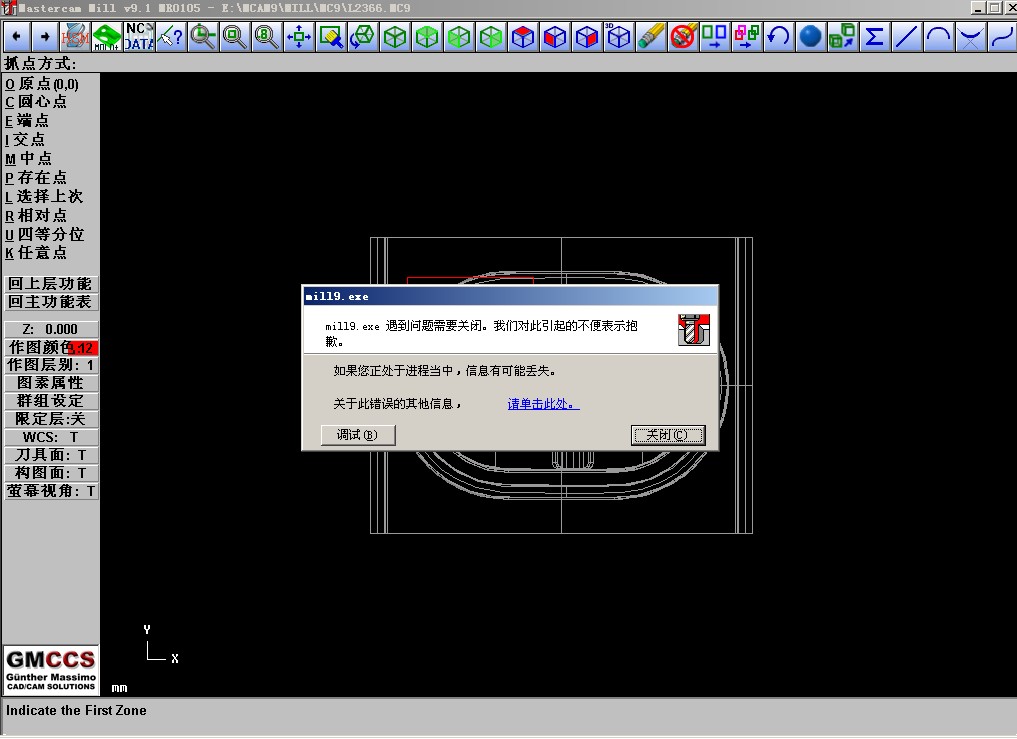Choose P 存在点 point mode
The height and width of the screenshot is (739, 1017).
[x=36, y=177]
